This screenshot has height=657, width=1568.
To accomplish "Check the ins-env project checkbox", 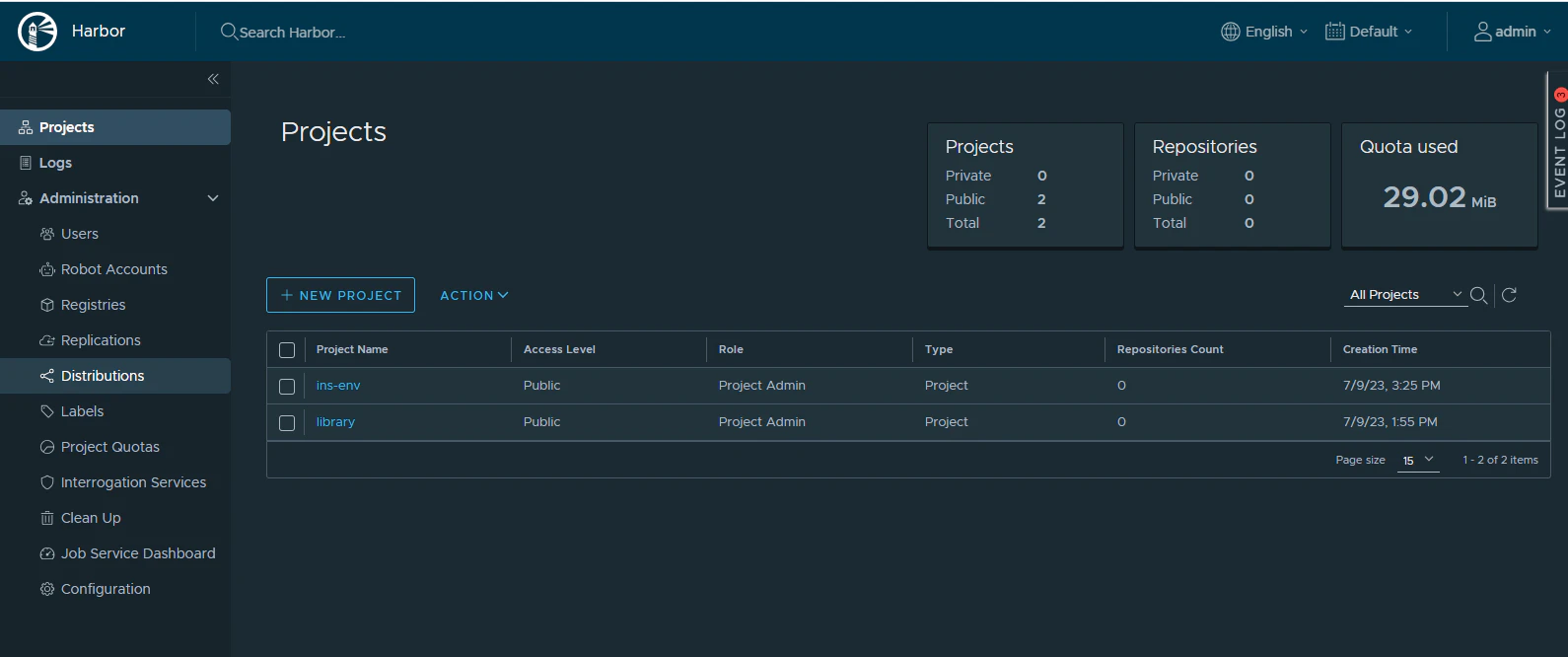I will coord(287,387).
